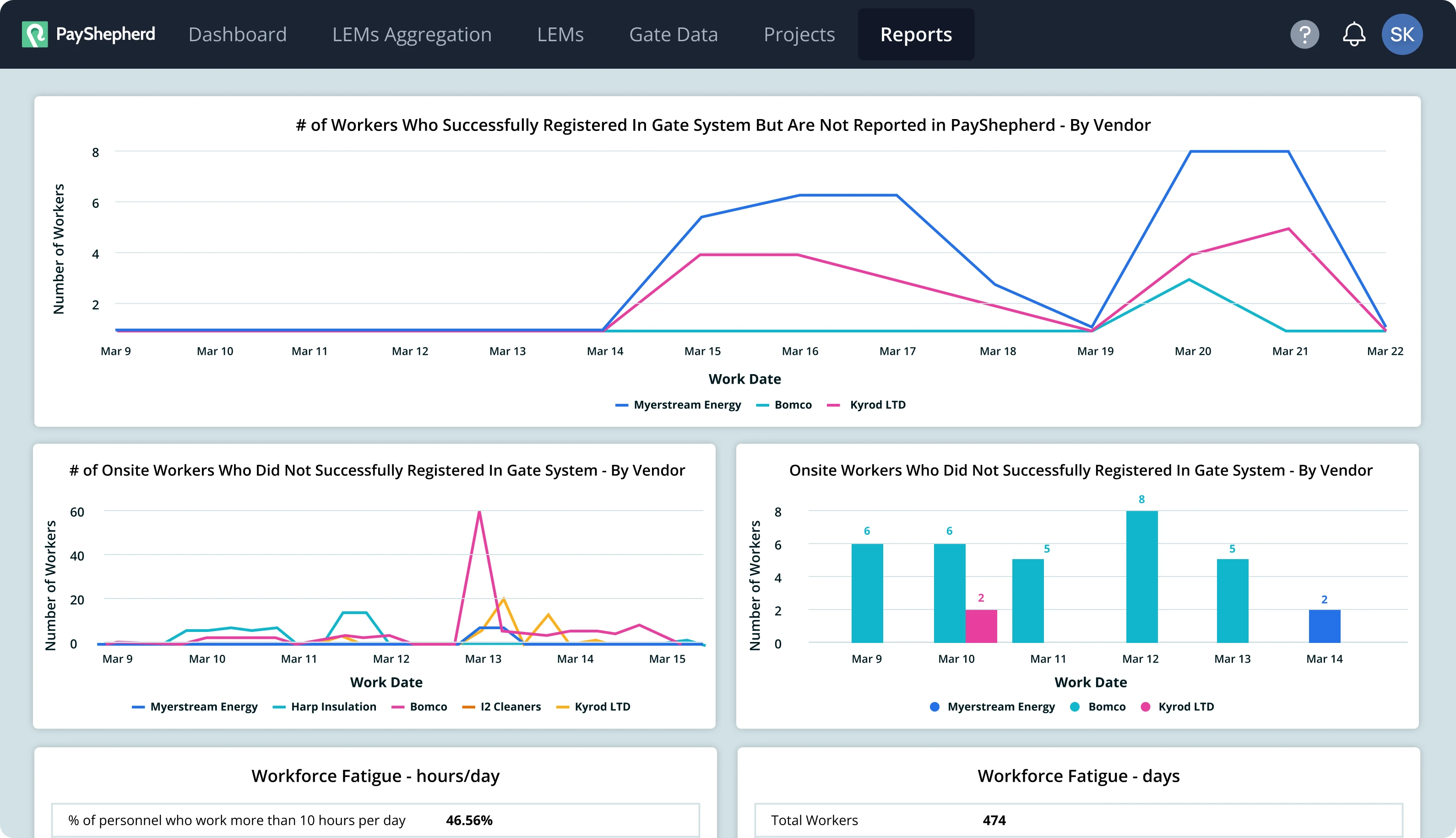Image resolution: width=1456 pixels, height=838 pixels.
Task: Toggle Harp Insulation legend entry
Action: point(333,706)
